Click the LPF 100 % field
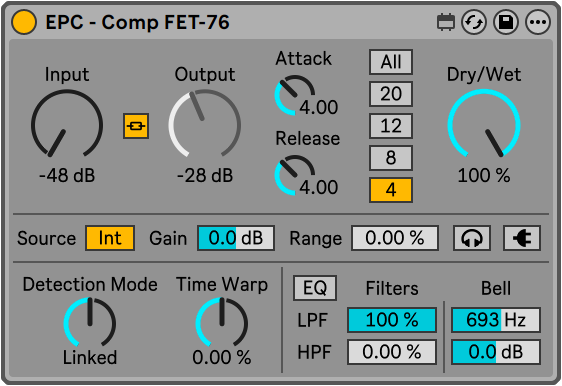 pos(392,320)
